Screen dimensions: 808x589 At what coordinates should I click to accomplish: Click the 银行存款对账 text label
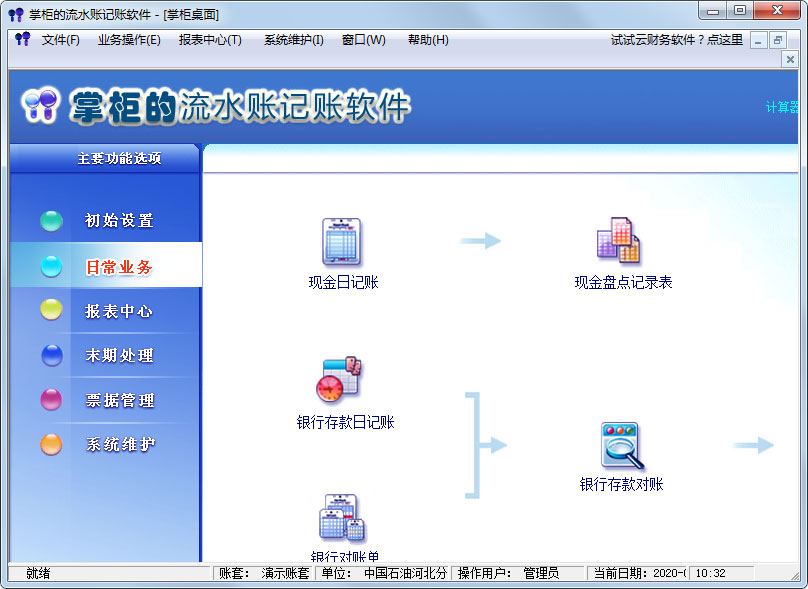(621, 484)
